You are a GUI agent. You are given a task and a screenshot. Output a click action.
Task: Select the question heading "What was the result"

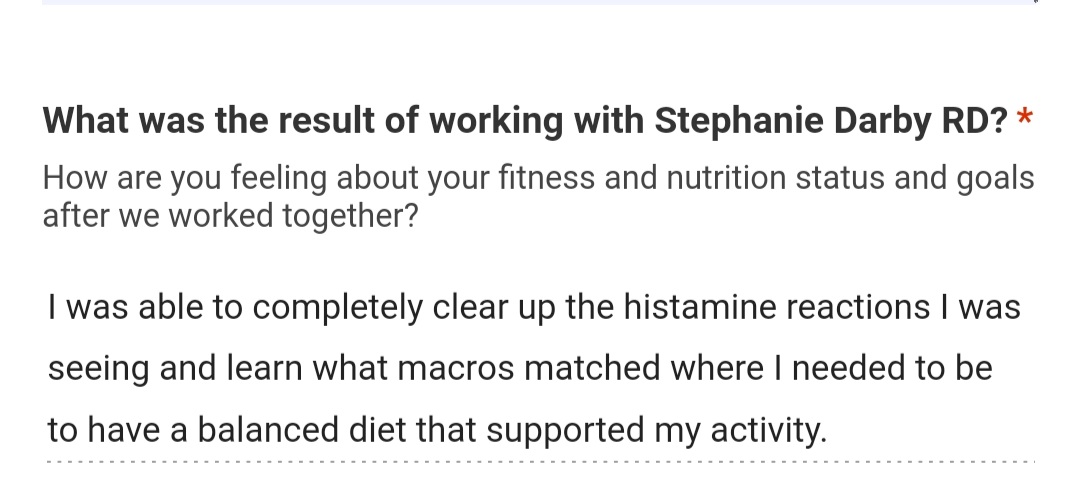pos(209,121)
